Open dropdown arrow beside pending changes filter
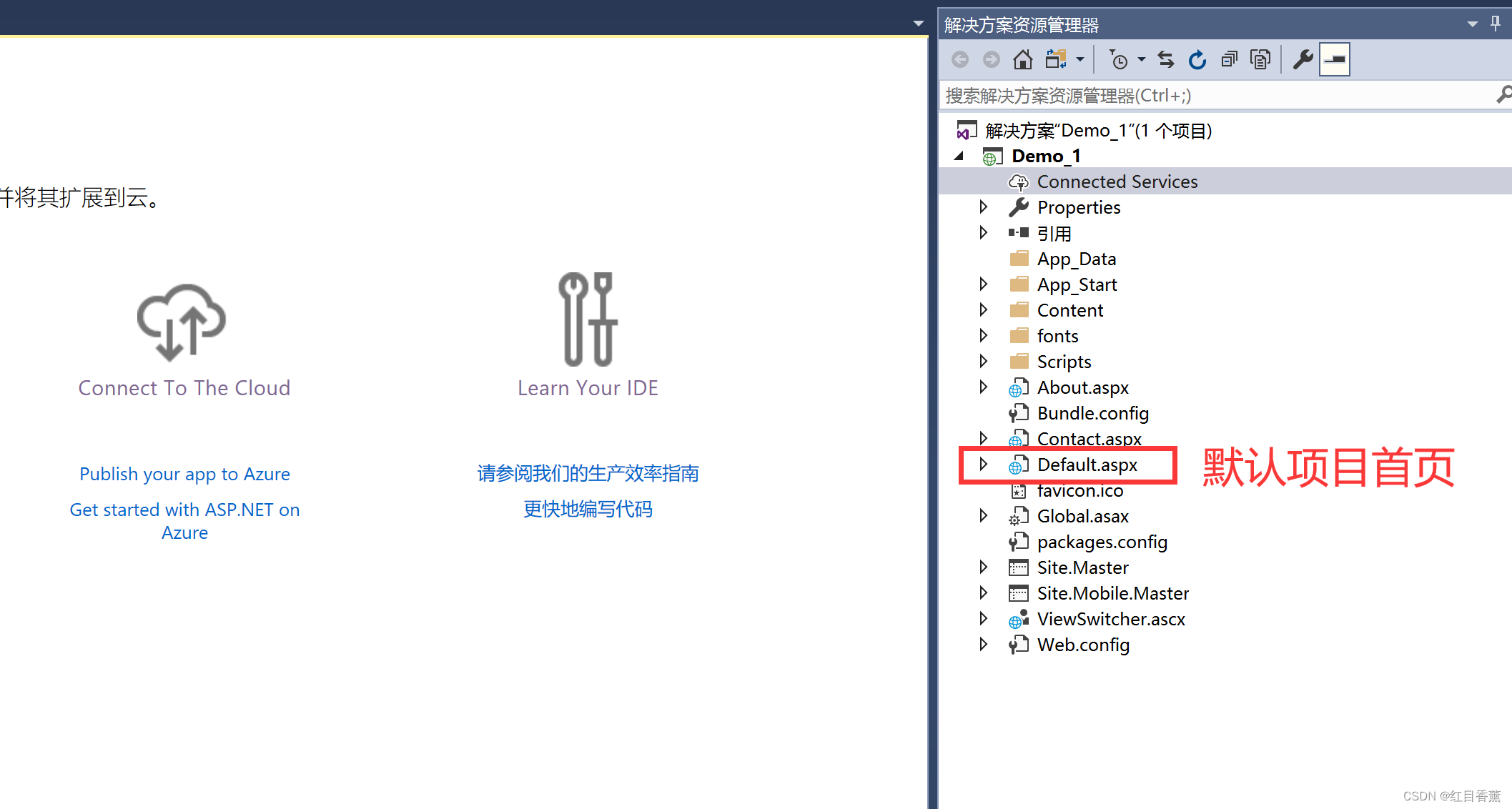 pyautogui.click(x=1141, y=59)
